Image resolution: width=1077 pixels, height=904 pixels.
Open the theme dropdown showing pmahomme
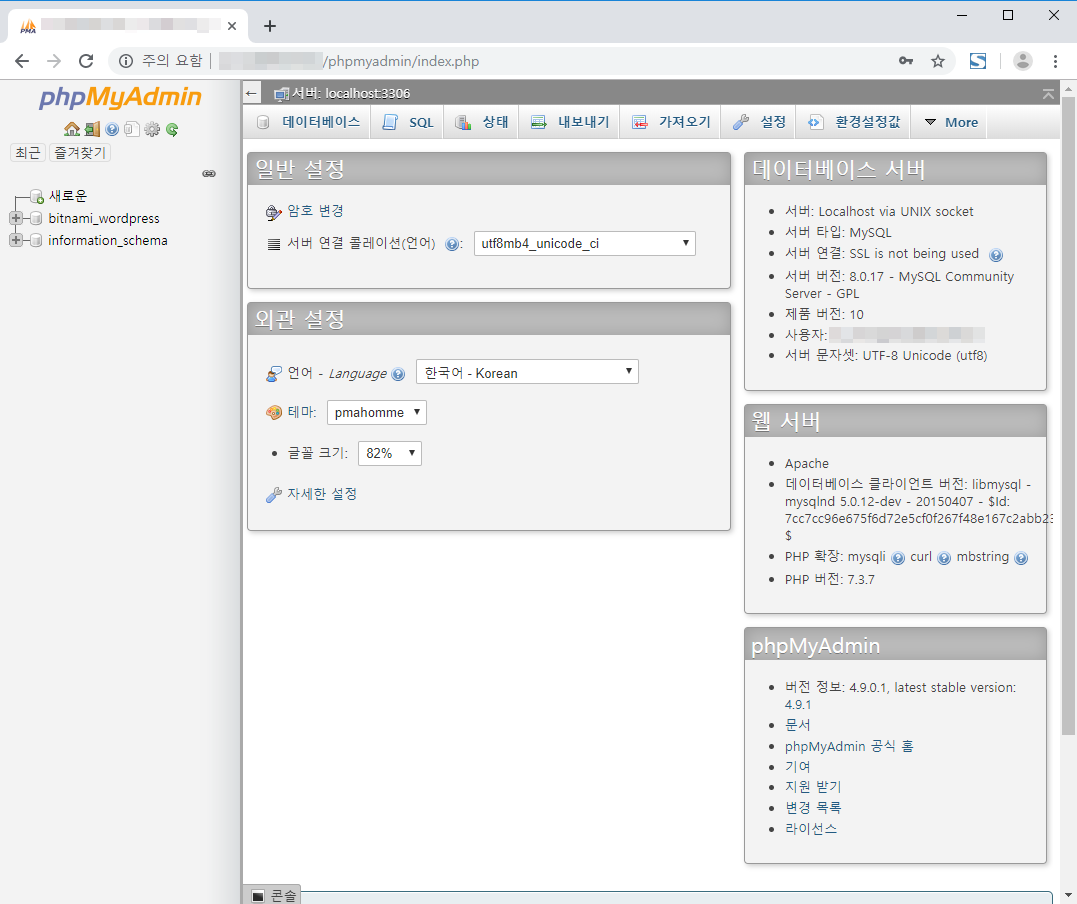376,413
